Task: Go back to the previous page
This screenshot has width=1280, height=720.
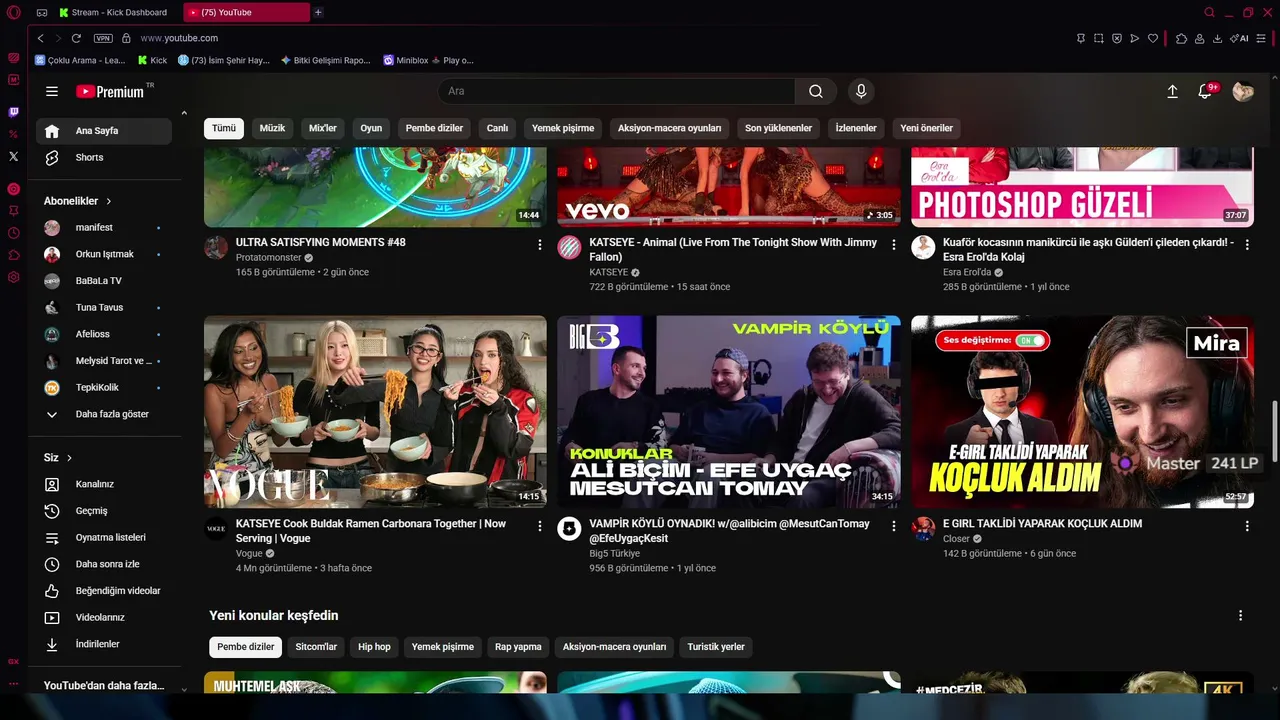Action: 41,38
